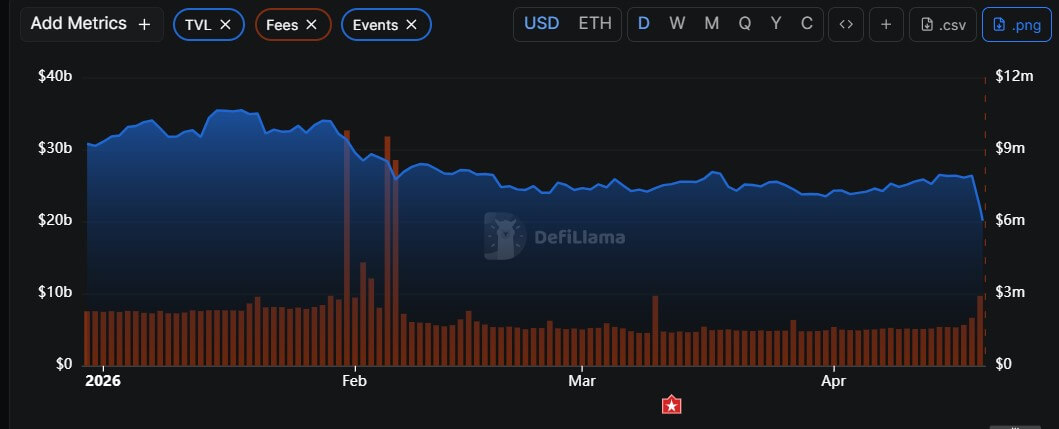Click the red star event marker
Image resolution: width=1059 pixels, height=429 pixels.
[x=673, y=405]
